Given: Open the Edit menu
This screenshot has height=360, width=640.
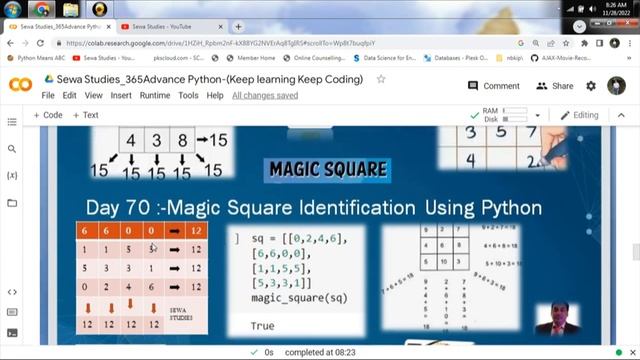Looking at the screenshot, I should coord(69,96).
